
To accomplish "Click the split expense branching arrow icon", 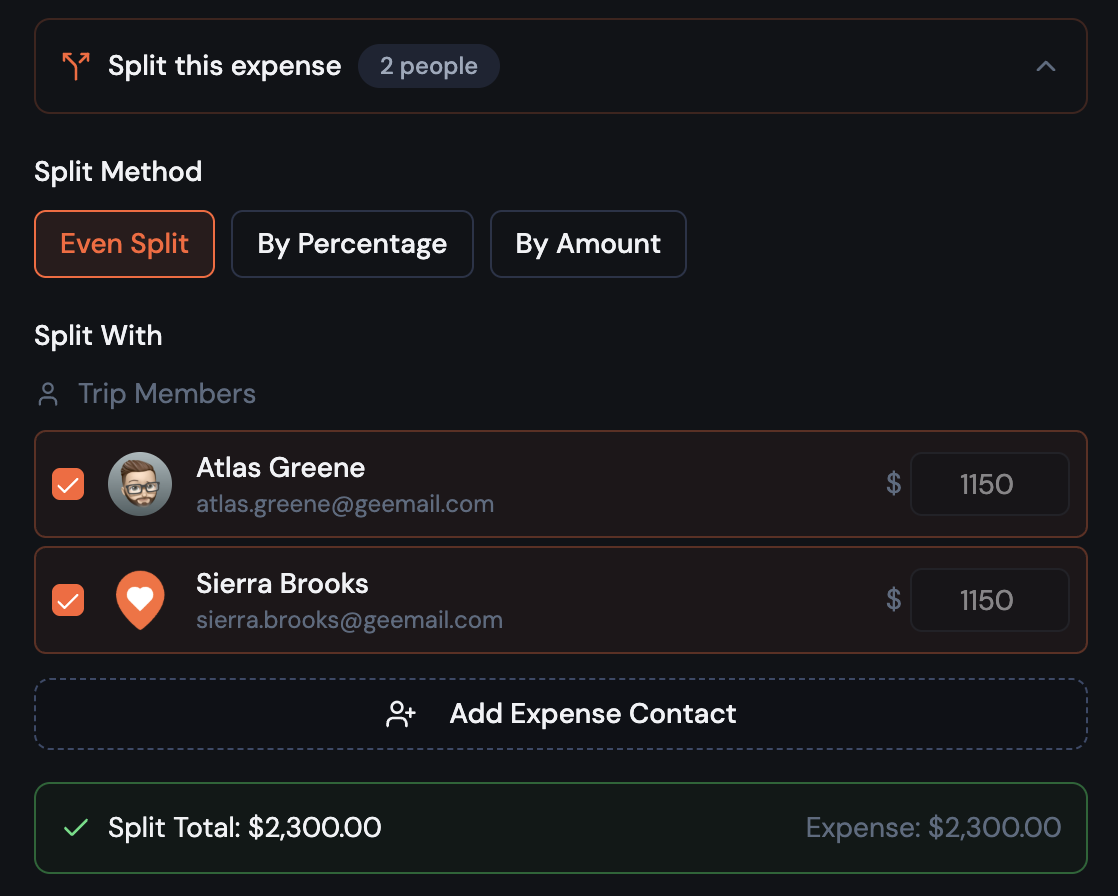I will tap(75, 65).
